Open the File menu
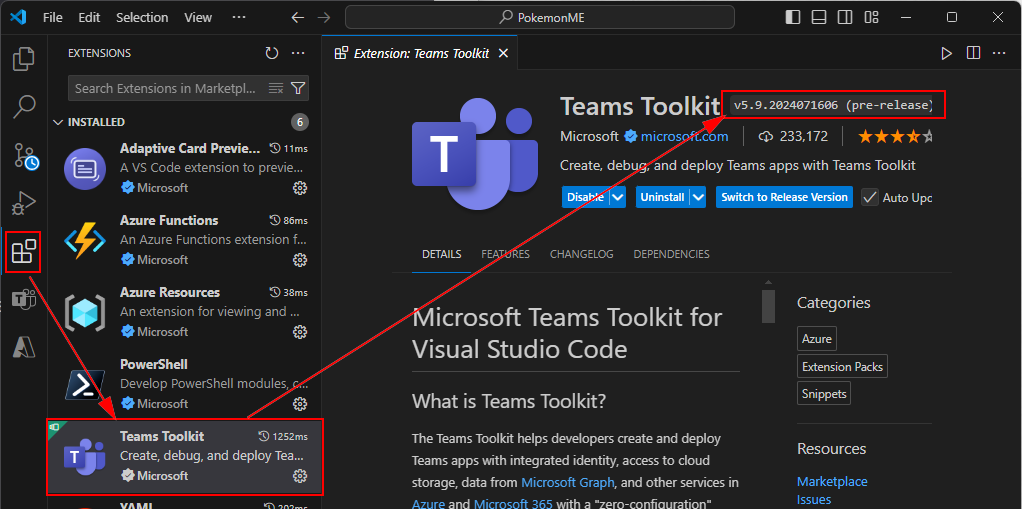 point(53,18)
